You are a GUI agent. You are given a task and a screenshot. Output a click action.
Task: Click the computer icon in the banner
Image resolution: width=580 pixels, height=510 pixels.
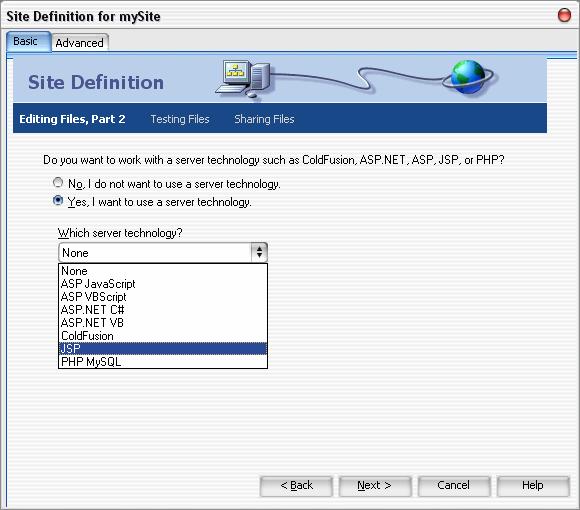243,79
